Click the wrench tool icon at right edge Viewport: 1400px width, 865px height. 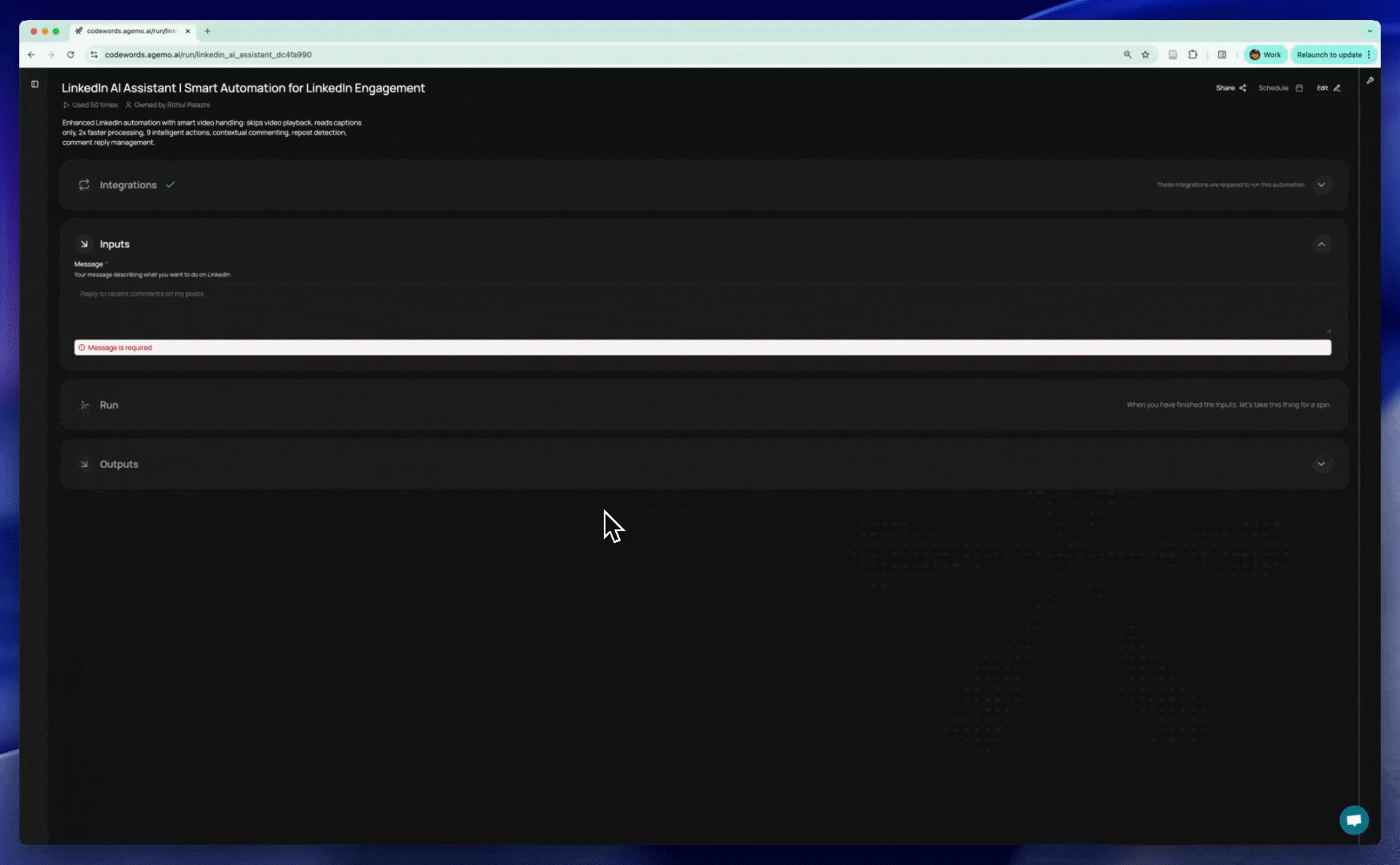click(x=1370, y=81)
